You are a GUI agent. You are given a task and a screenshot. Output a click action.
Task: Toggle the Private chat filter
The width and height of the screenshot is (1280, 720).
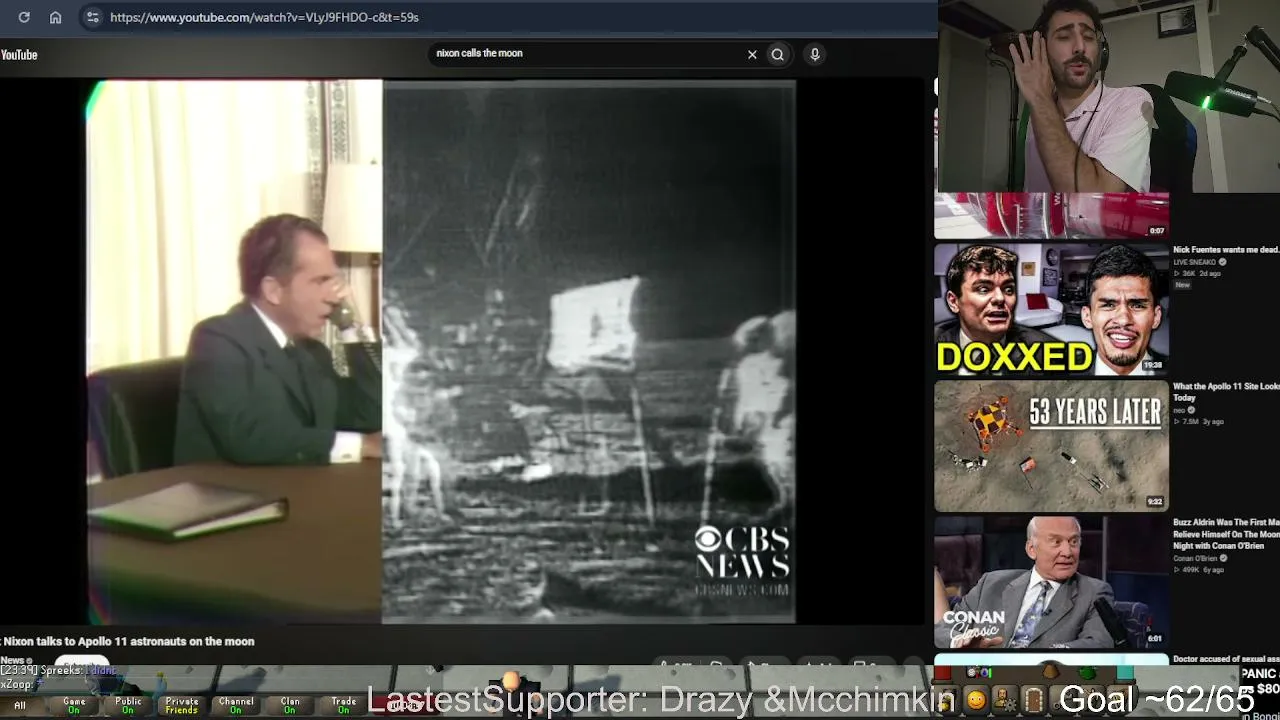click(x=182, y=706)
